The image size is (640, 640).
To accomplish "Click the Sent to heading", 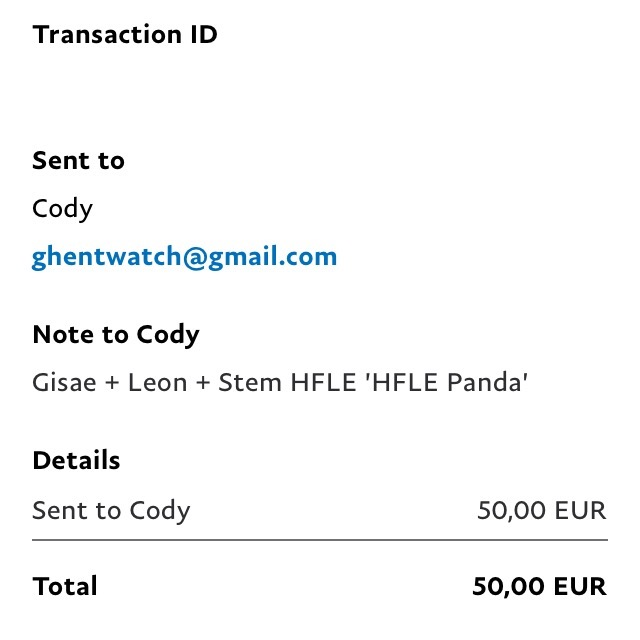I will click(78, 160).
